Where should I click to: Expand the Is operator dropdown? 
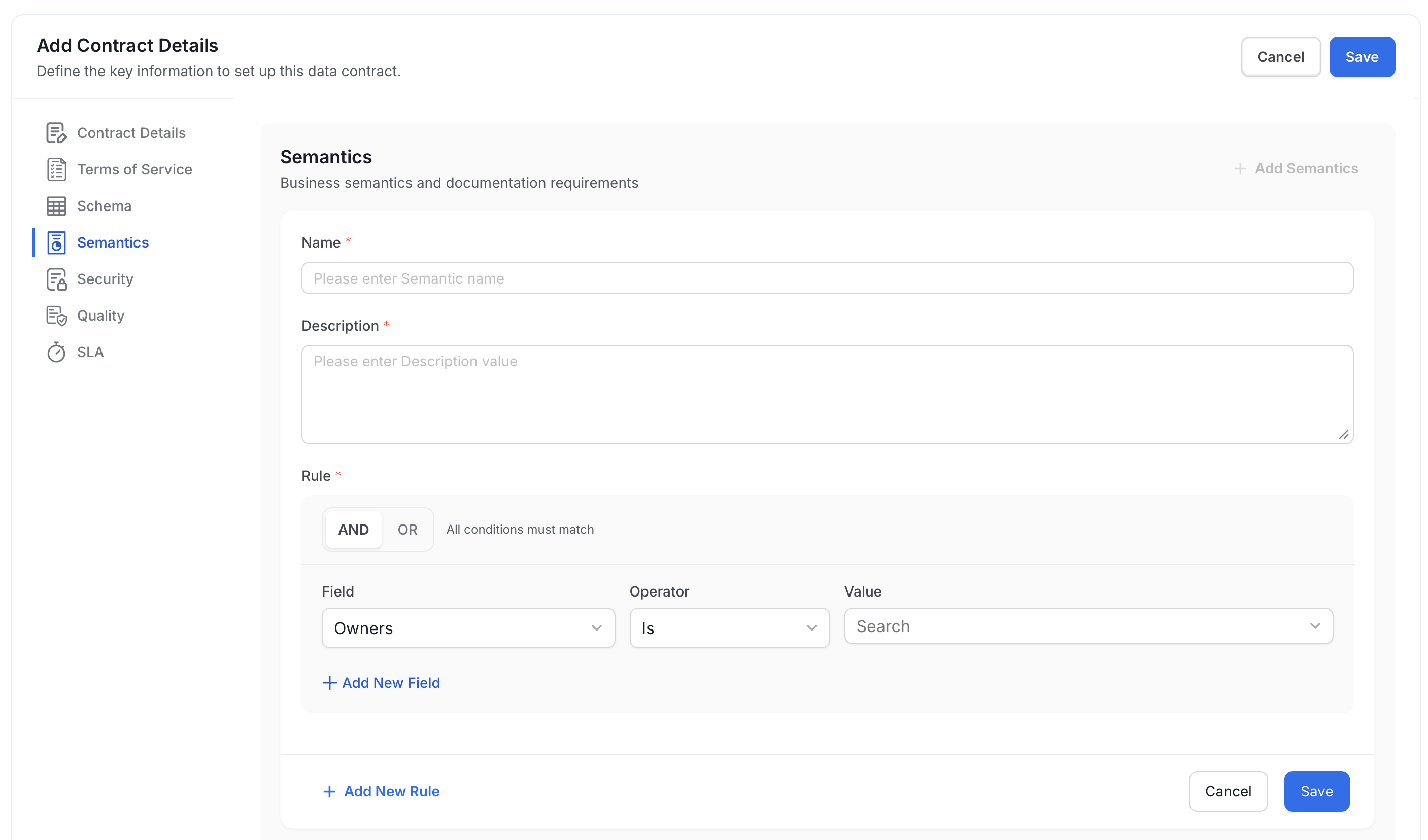point(729,628)
